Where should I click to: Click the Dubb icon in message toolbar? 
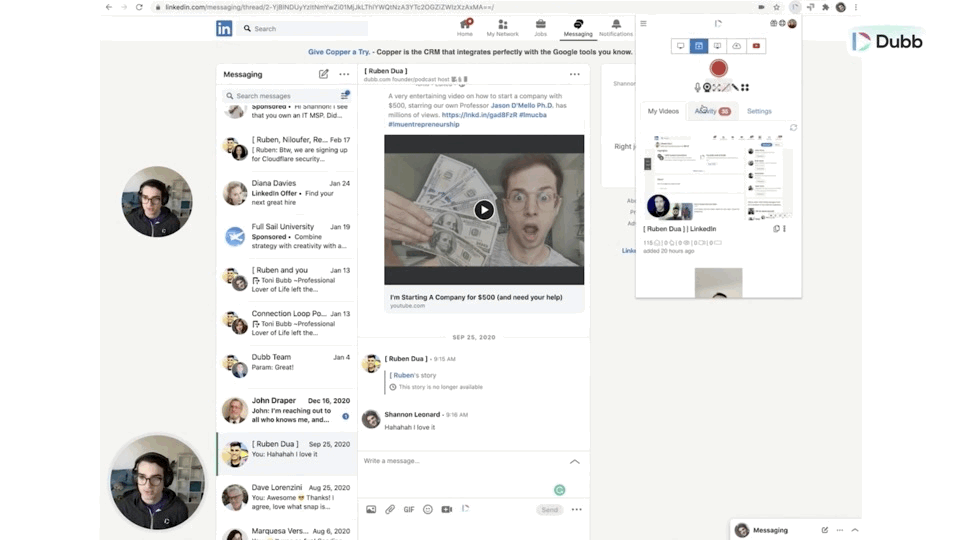tap(465, 509)
